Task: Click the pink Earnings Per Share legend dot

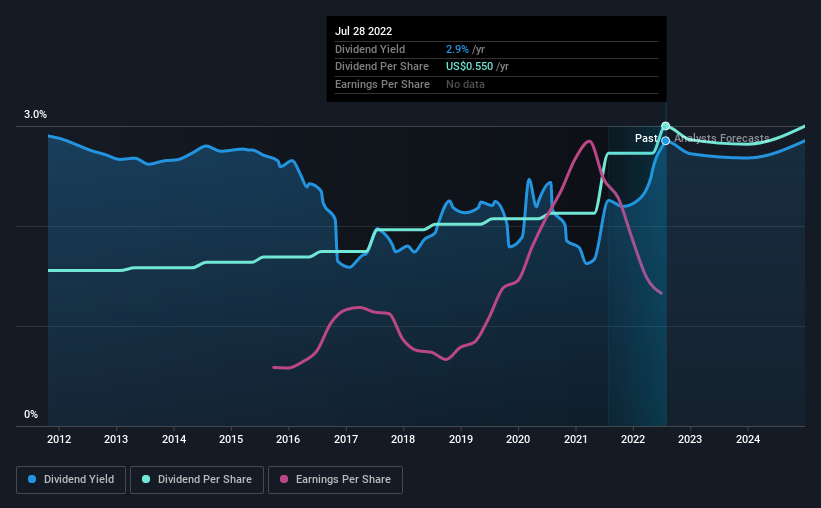Action: [x=284, y=479]
